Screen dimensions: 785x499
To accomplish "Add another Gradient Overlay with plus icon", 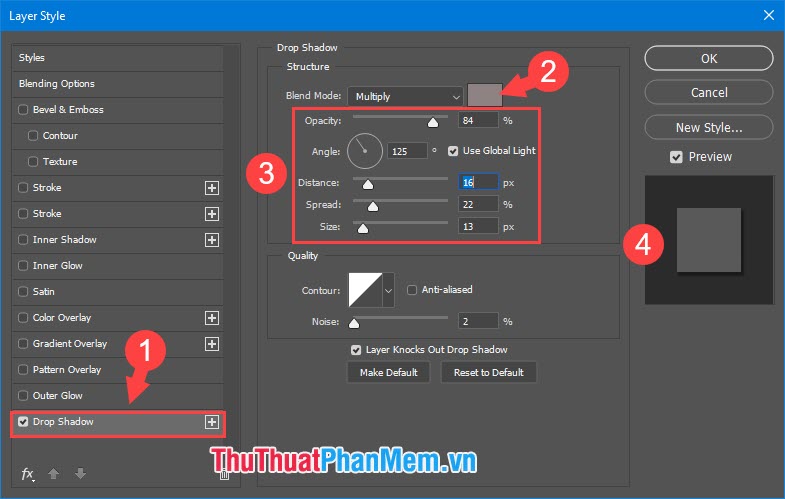I will click(212, 344).
